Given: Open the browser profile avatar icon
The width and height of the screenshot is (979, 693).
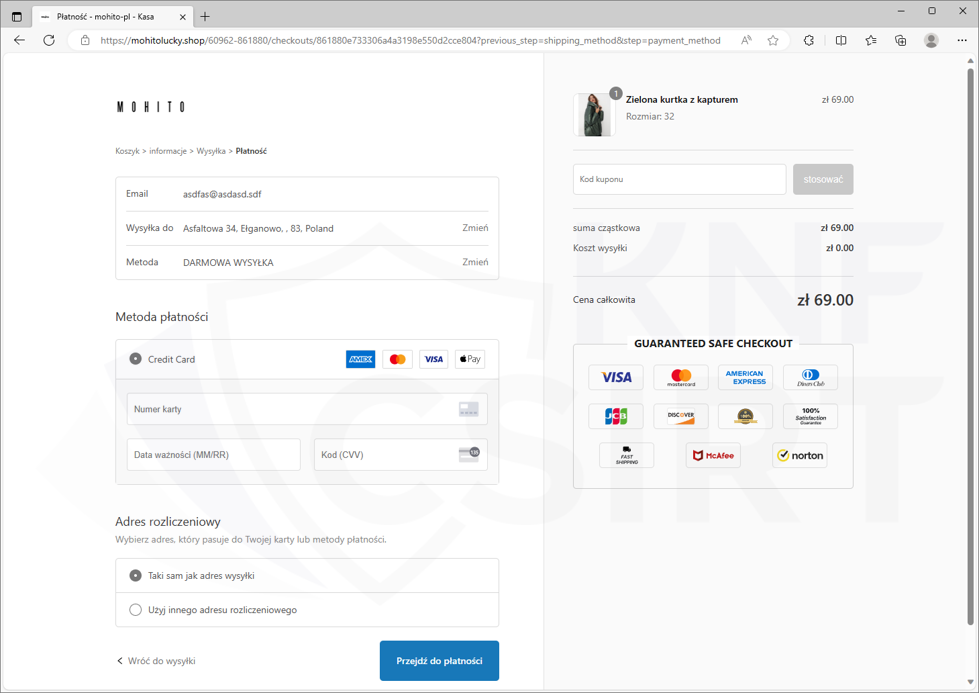Looking at the screenshot, I should tap(931, 41).
